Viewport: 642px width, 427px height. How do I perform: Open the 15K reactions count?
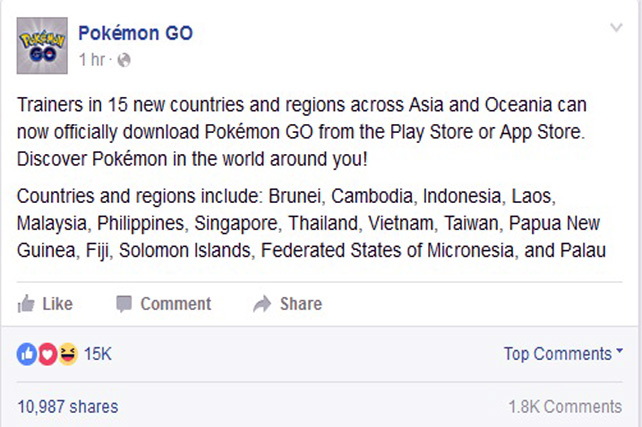pos(98,353)
